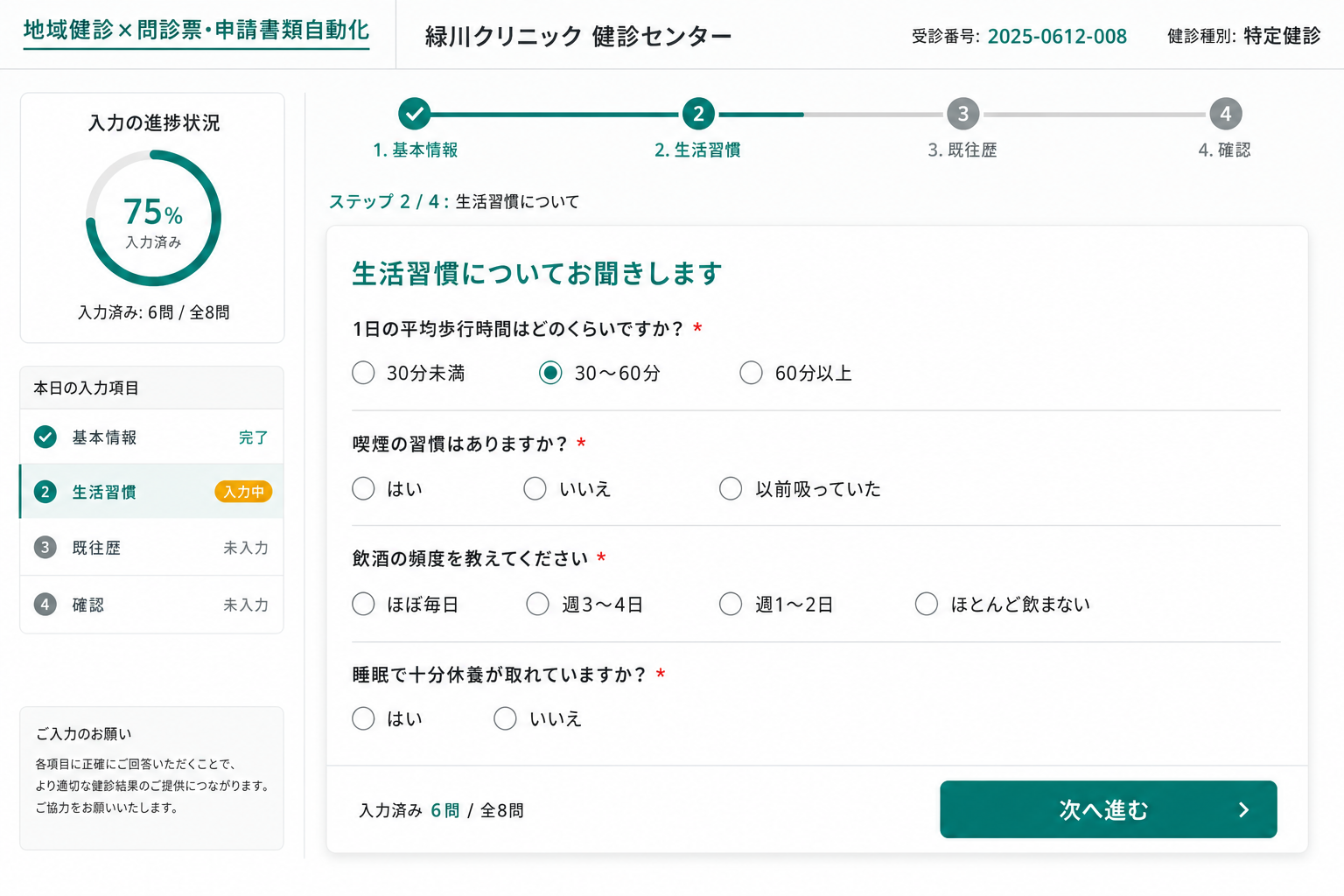Choose はい for smoking habit

pyautogui.click(x=363, y=488)
